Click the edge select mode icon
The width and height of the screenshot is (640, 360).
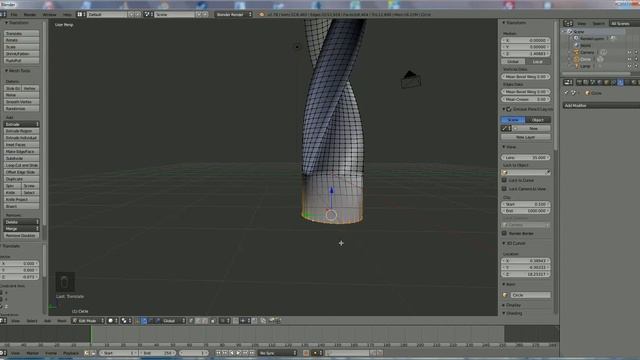(198, 321)
